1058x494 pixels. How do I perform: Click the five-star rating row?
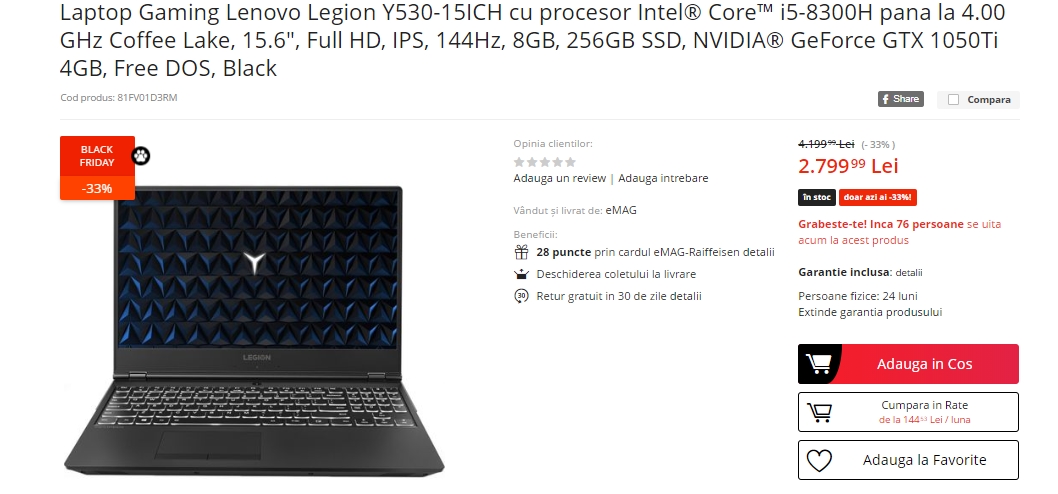(x=545, y=162)
